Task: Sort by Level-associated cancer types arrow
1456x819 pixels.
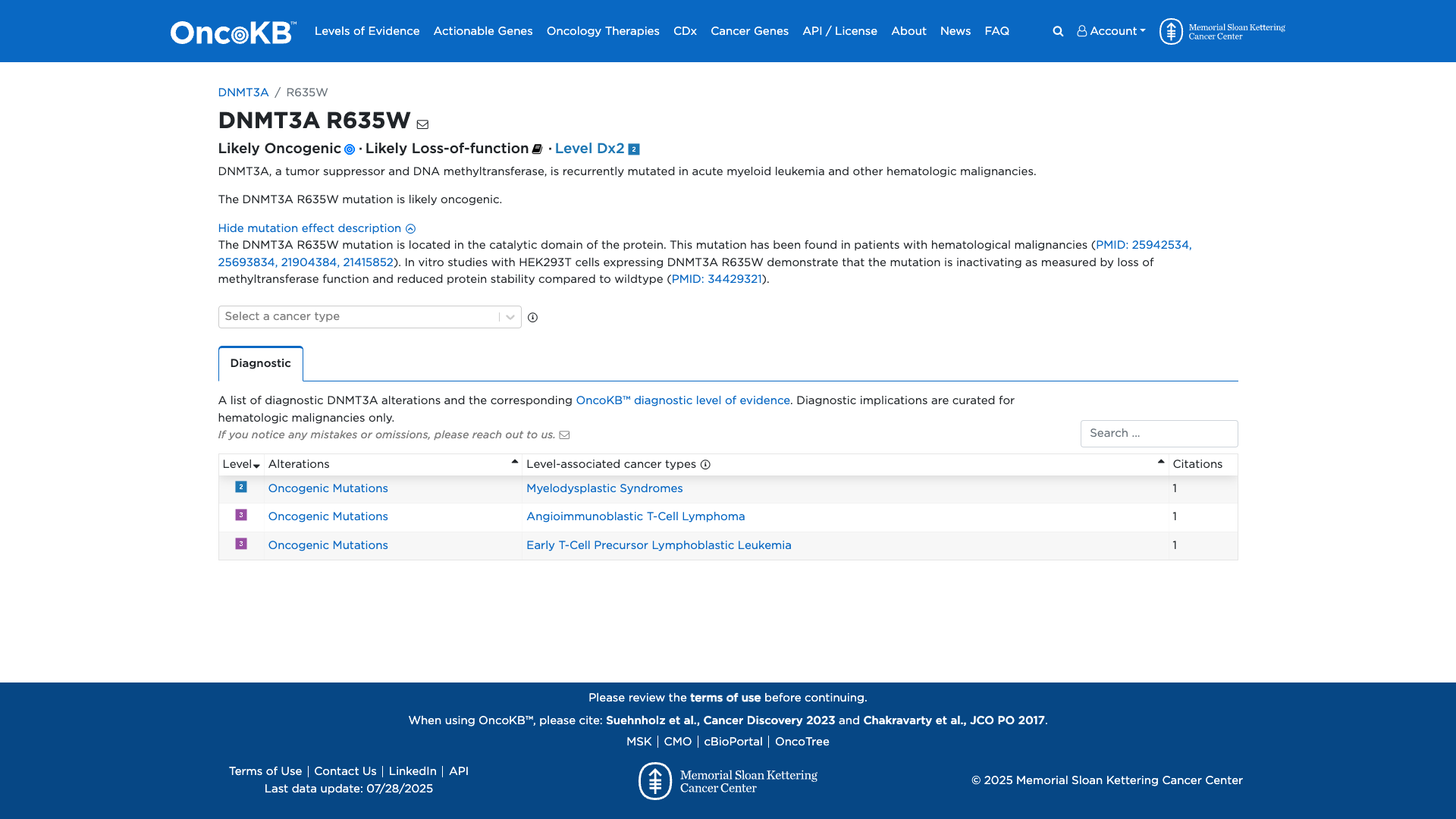Action: click(1160, 462)
